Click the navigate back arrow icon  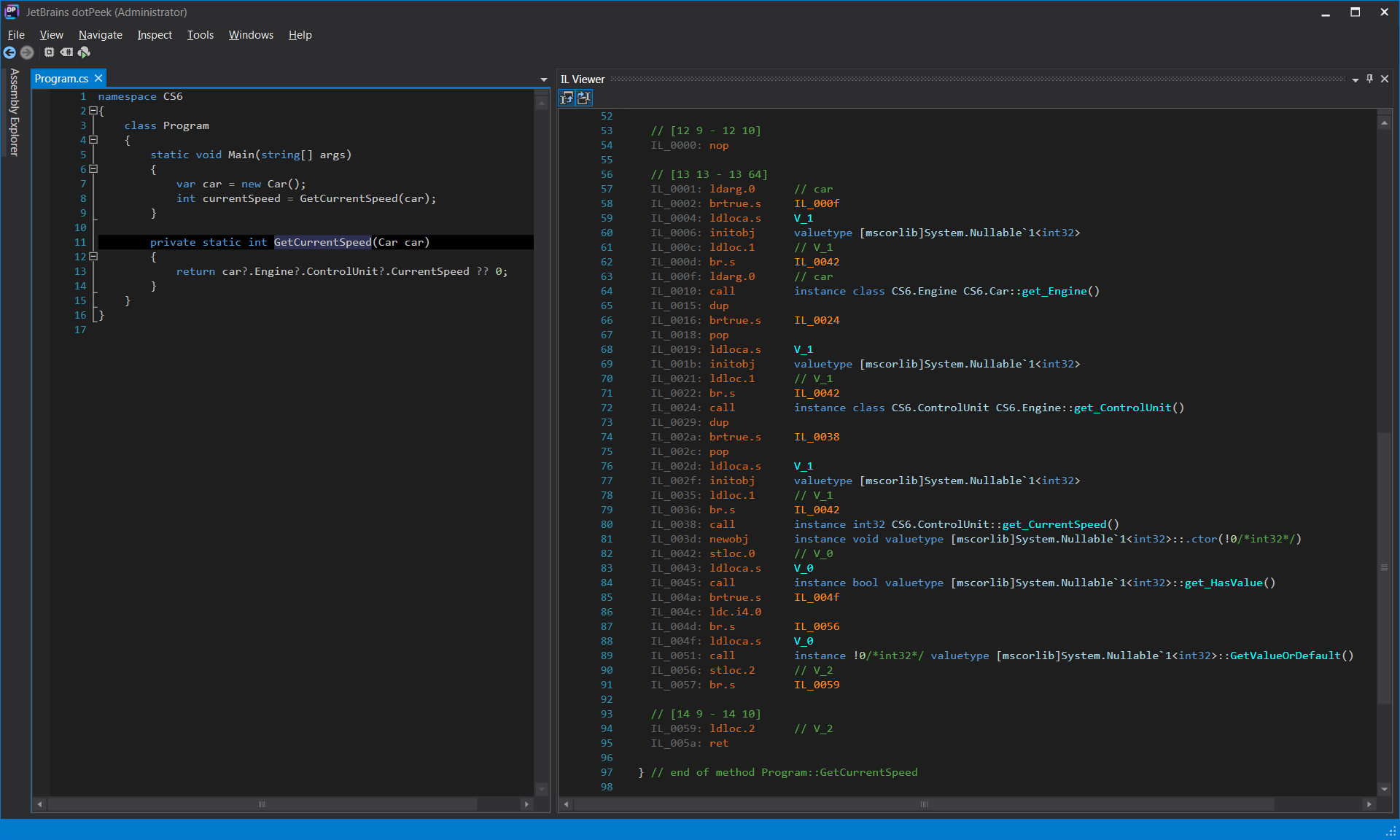point(9,52)
